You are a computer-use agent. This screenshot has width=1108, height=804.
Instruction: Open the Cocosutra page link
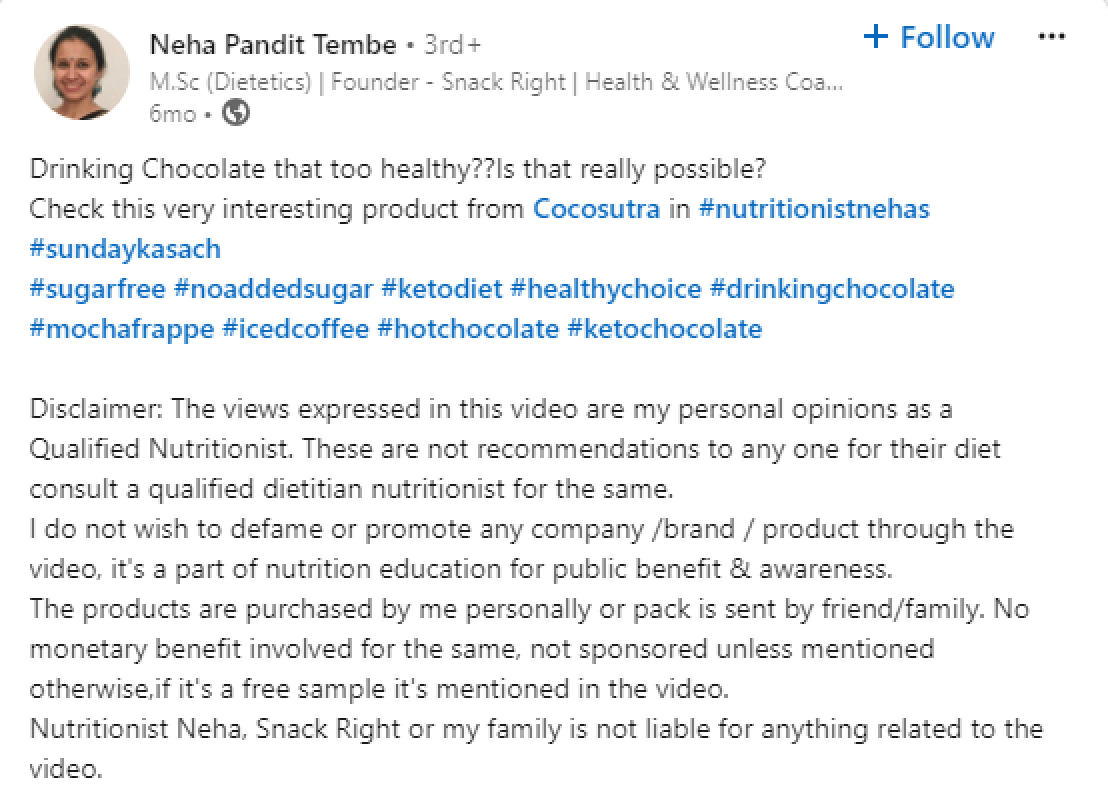pos(597,209)
